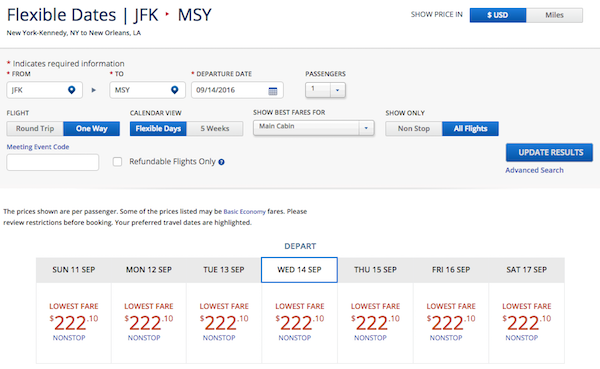This screenshot has height=369, width=600.
Task: Click the Meeting Event Code input box
Action: click(53, 162)
